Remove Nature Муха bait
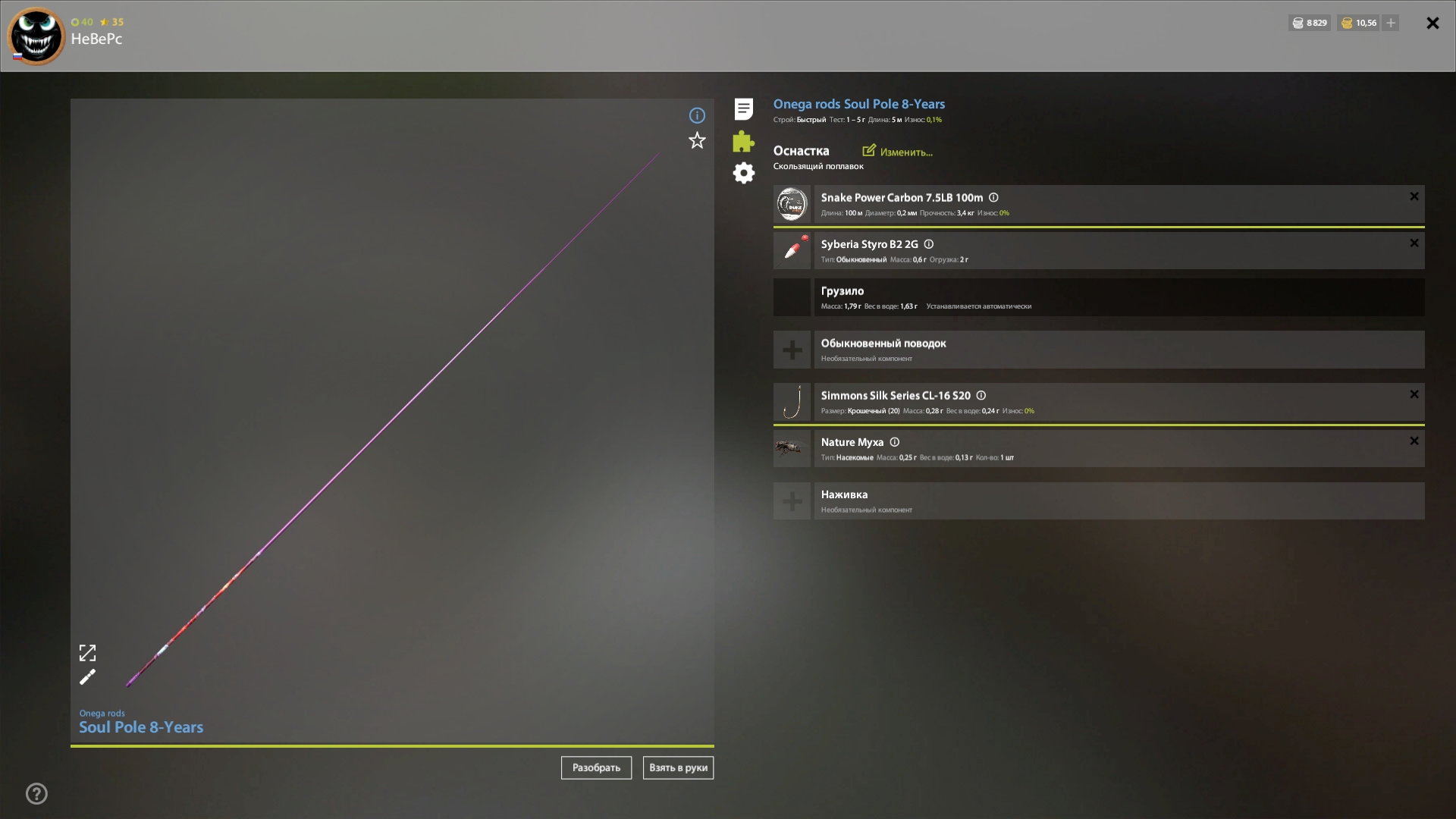 [1414, 441]
